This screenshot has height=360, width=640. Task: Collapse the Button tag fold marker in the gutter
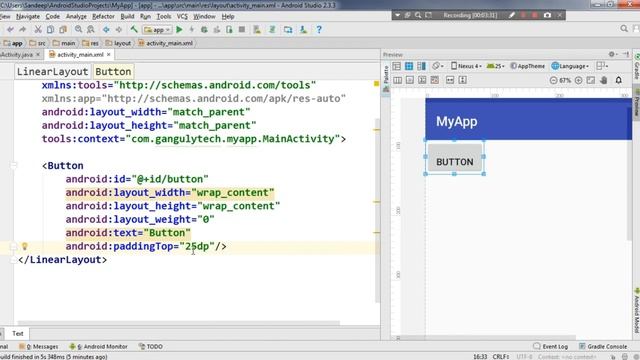13,165
